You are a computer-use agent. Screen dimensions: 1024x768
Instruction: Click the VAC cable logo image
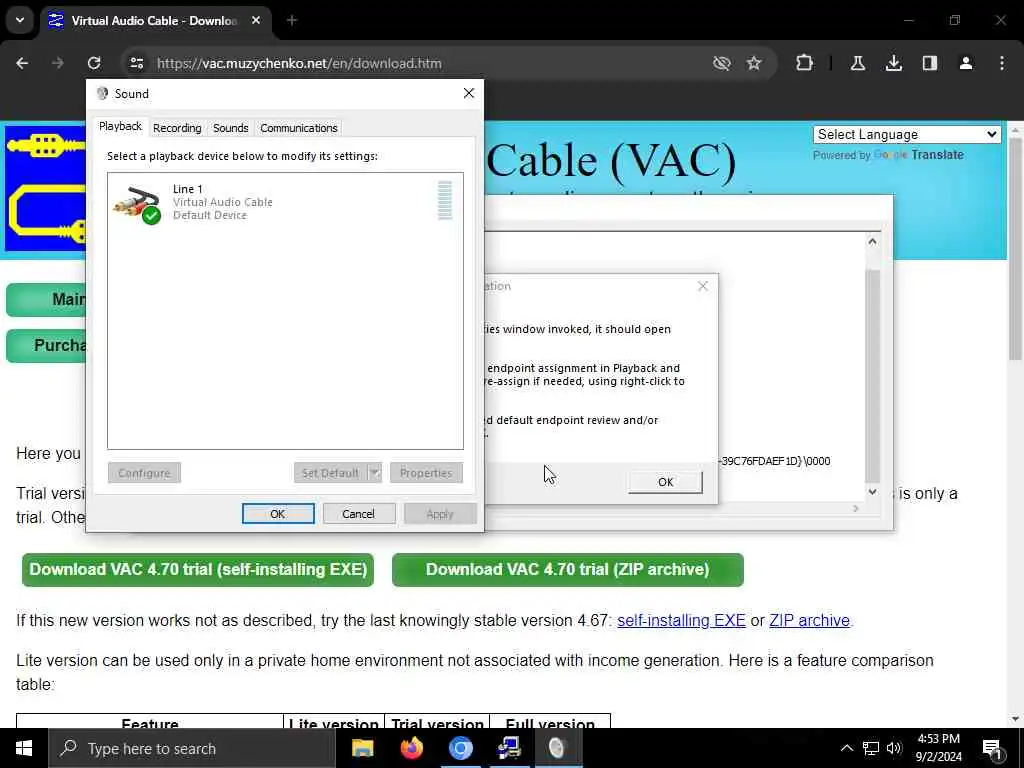[x=45, y=189]
